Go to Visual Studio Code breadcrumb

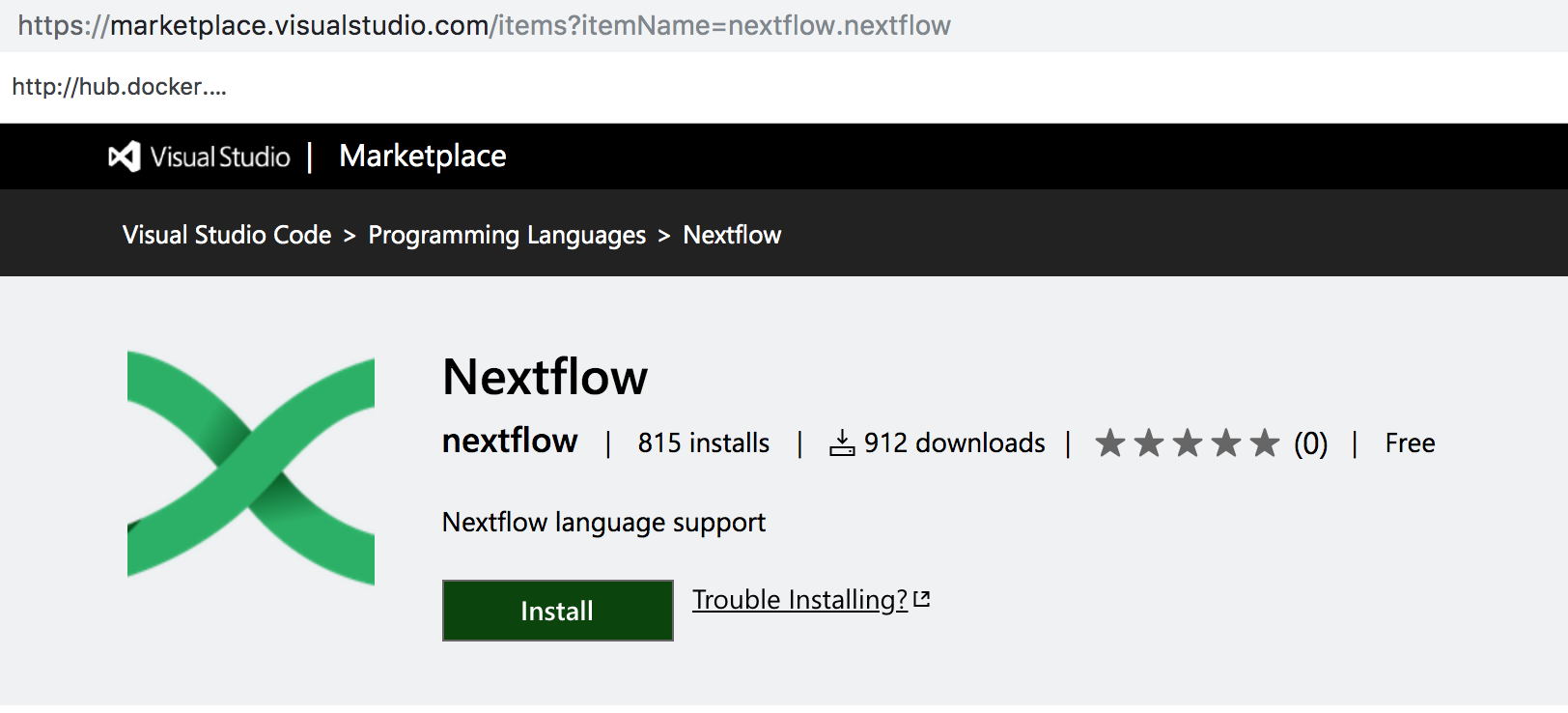(x=227, y=235)
